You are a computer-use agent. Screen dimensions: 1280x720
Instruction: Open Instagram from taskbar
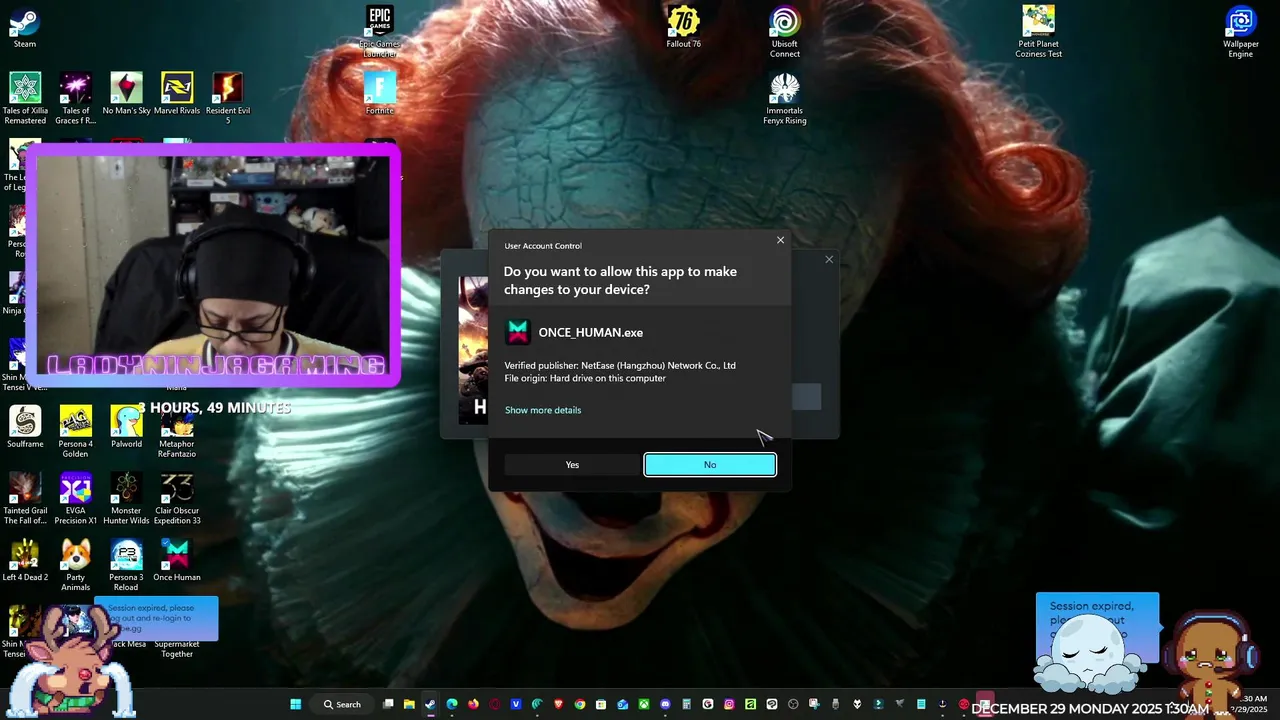point(729,704)
